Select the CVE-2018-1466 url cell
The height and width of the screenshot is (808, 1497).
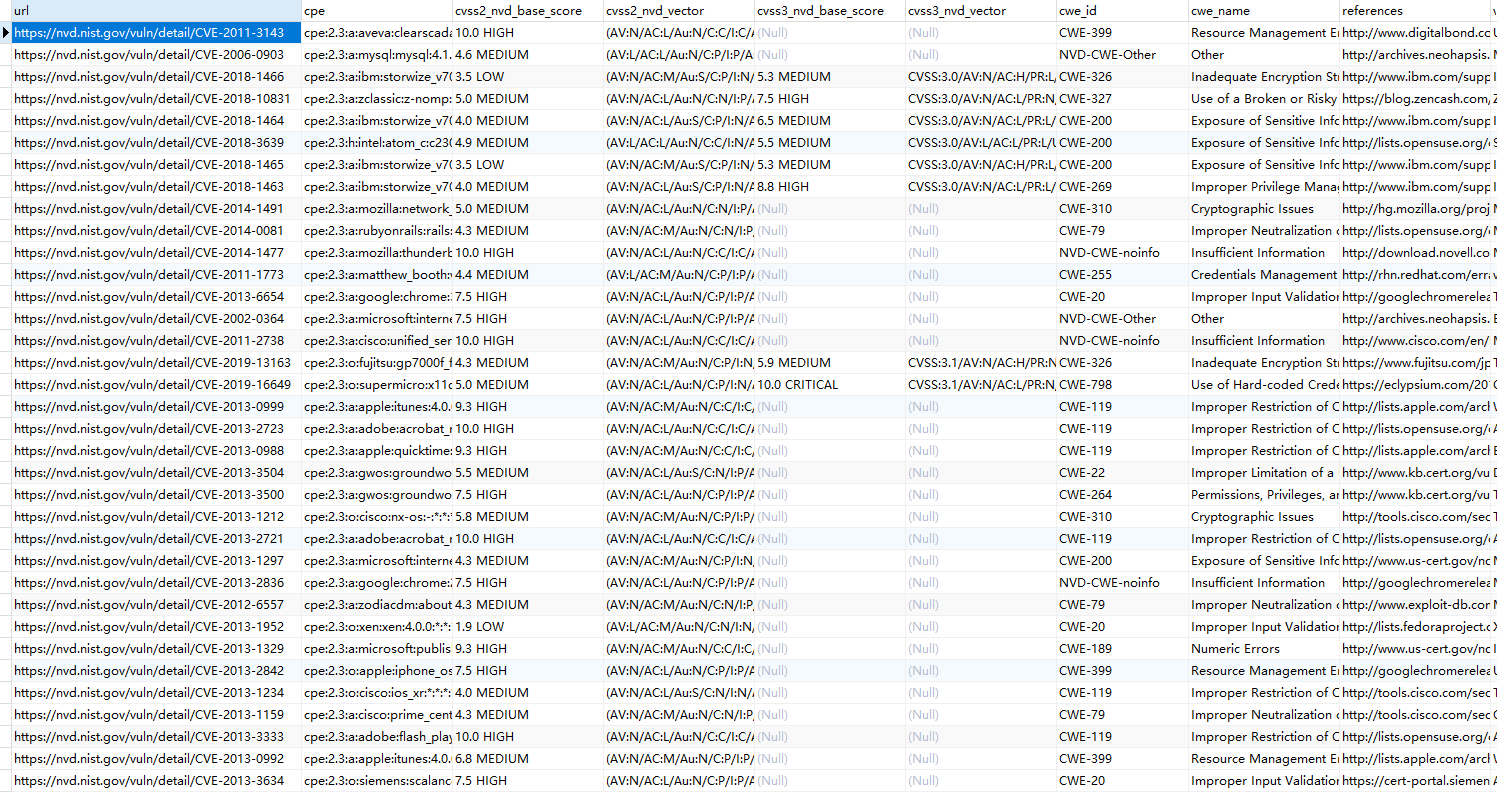pos(156,77)
